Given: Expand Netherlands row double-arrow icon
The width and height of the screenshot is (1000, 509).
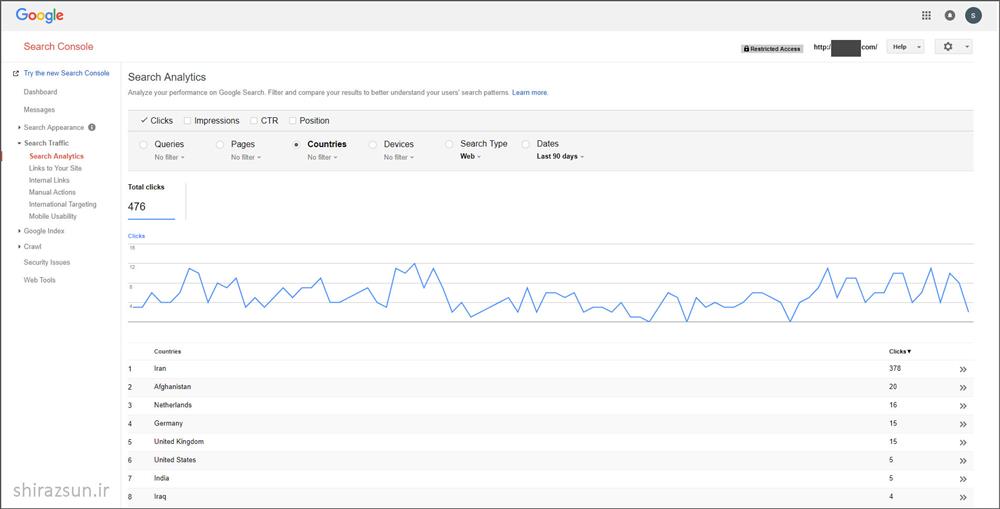Looking at the screenshot, I should tap(963, 406).
